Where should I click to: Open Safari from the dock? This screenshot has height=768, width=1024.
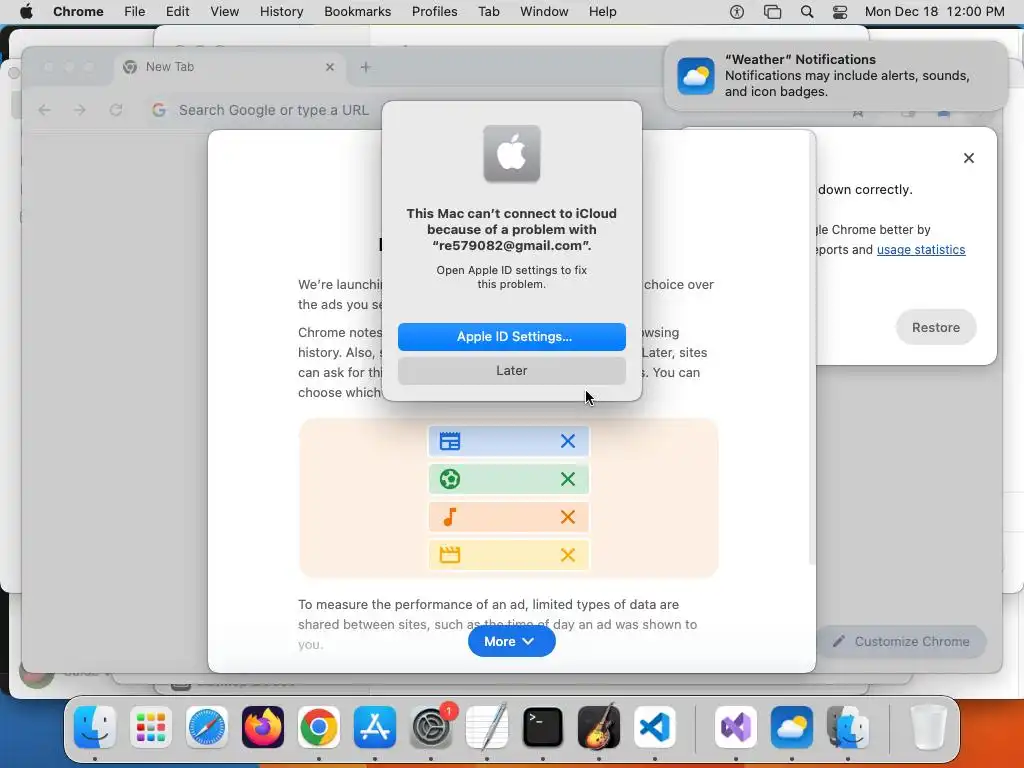207,727
